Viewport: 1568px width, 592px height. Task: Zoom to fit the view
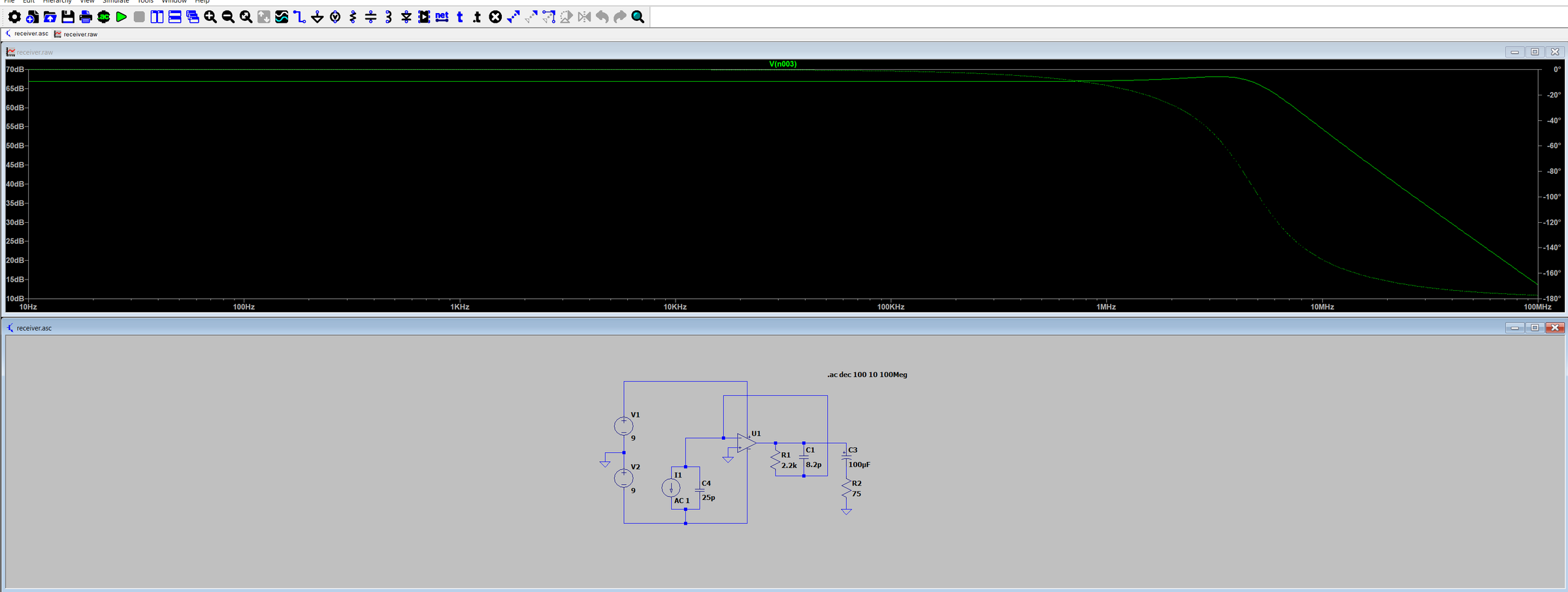(246, 17)
